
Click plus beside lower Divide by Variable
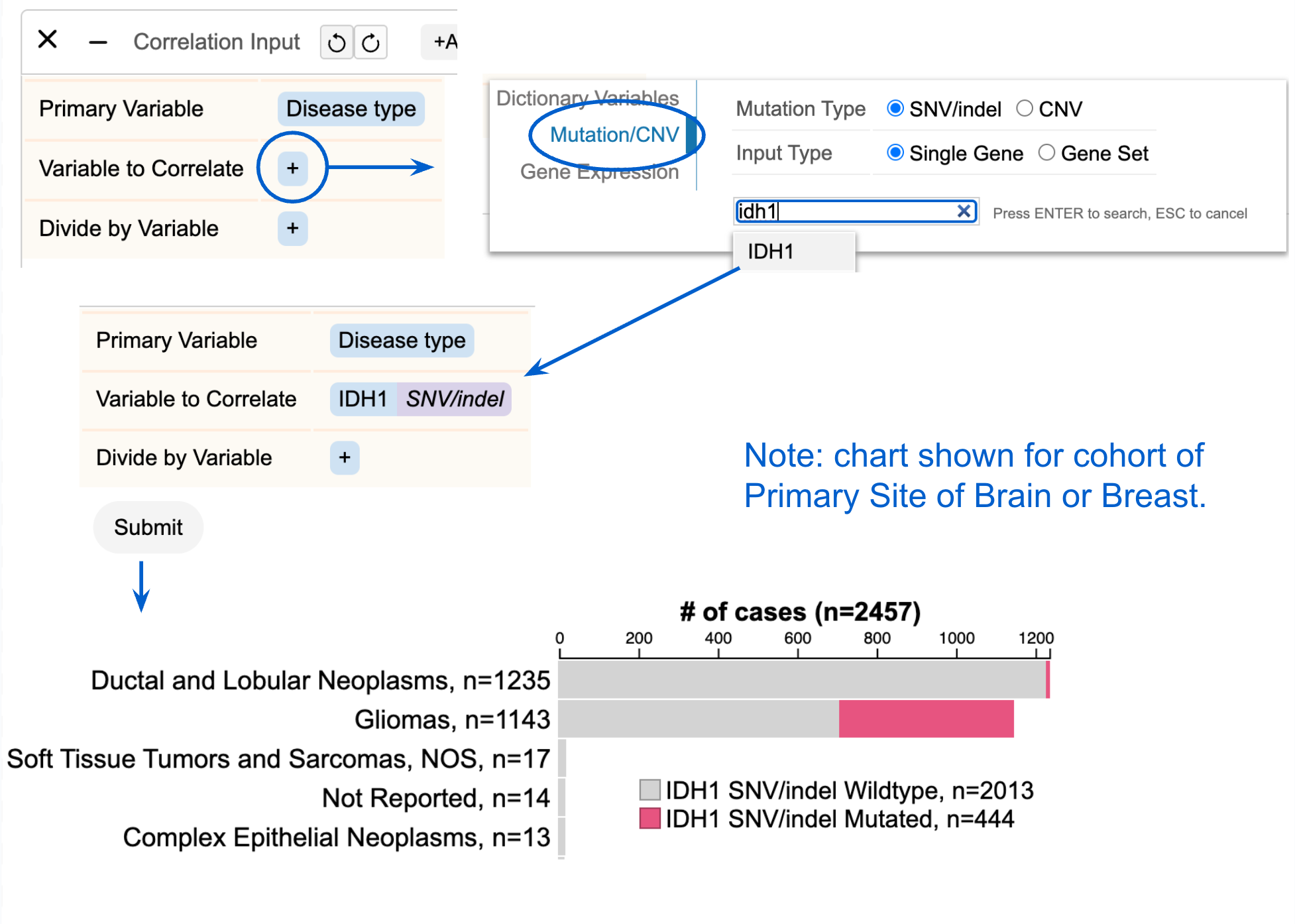coord(344,458)
